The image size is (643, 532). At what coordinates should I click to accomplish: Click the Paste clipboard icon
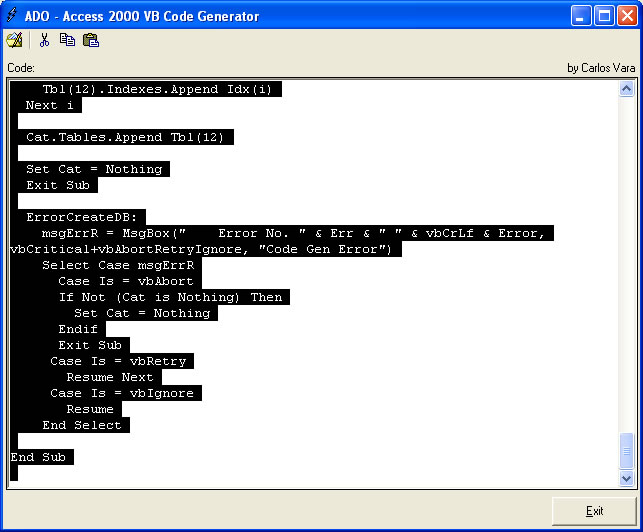91,40
